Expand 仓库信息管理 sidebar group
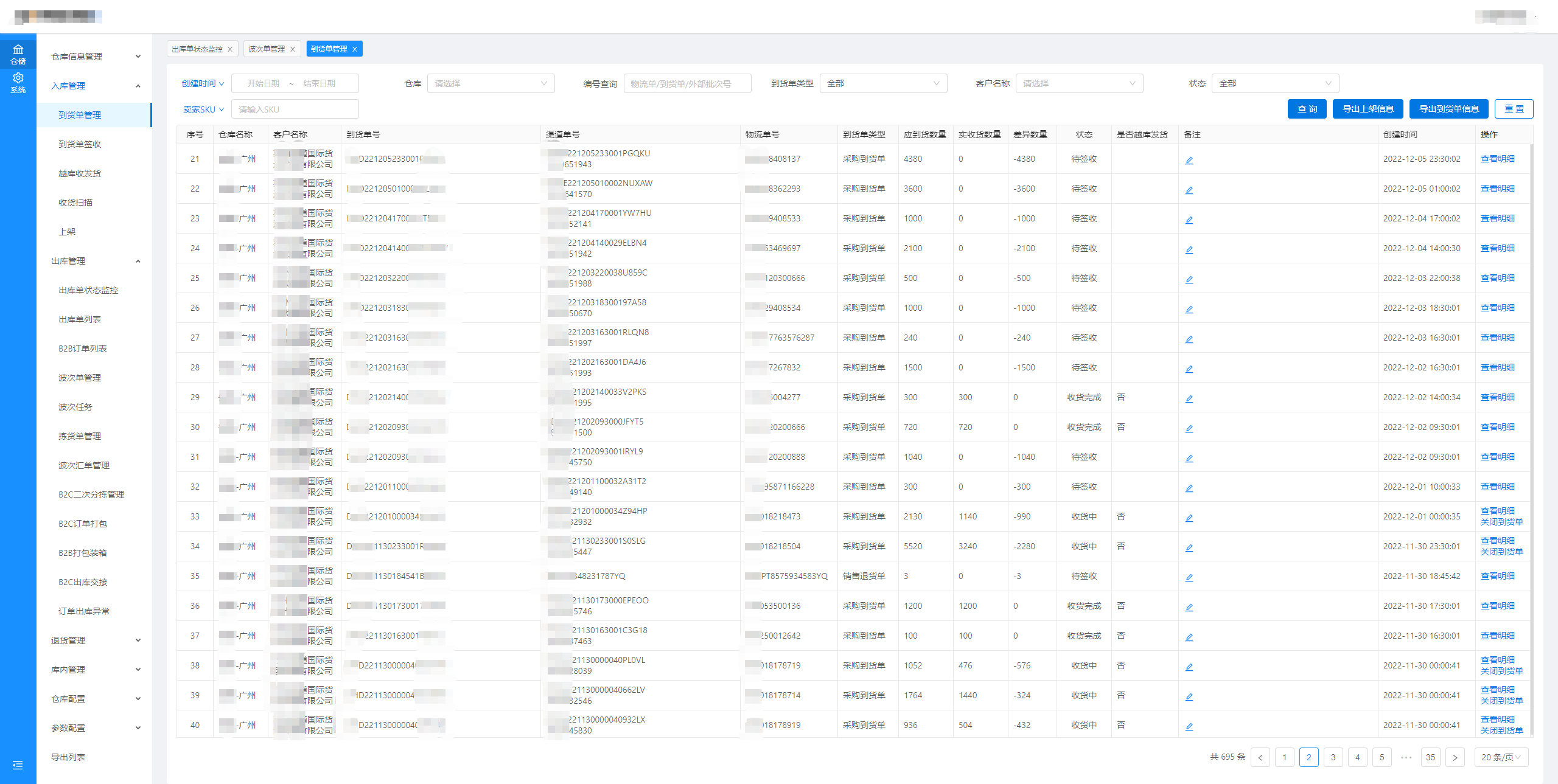The height and width of the screenshot is (784, 1558). click(x=94, y=57)
